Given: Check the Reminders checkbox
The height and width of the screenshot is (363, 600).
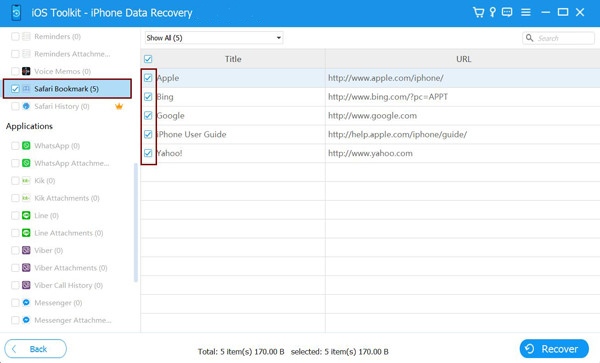Looking at the screenshot, I should 15,36.
